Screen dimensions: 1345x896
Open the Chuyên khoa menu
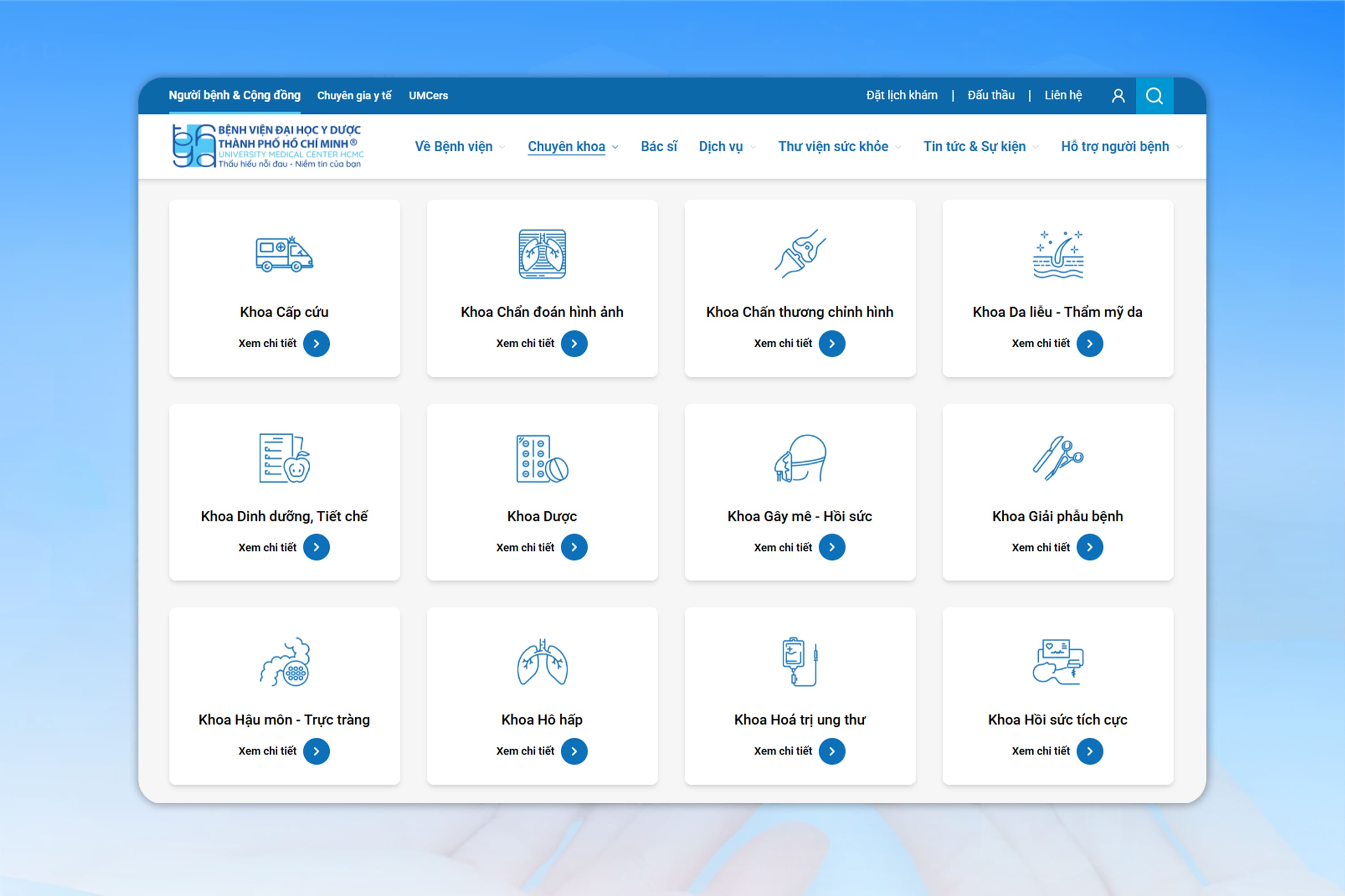[x=566, y=146]
